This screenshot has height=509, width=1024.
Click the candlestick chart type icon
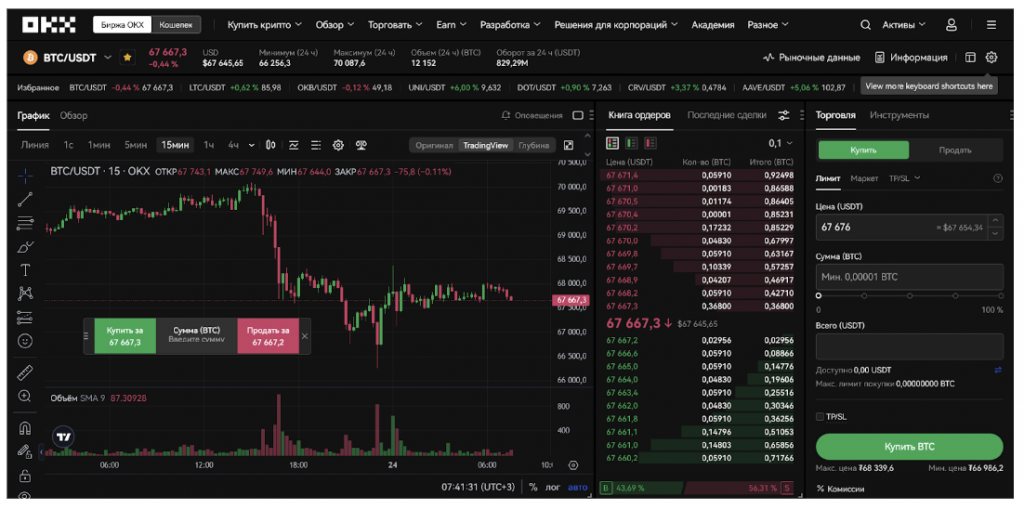pyautogui.click(x=270, y=145)
